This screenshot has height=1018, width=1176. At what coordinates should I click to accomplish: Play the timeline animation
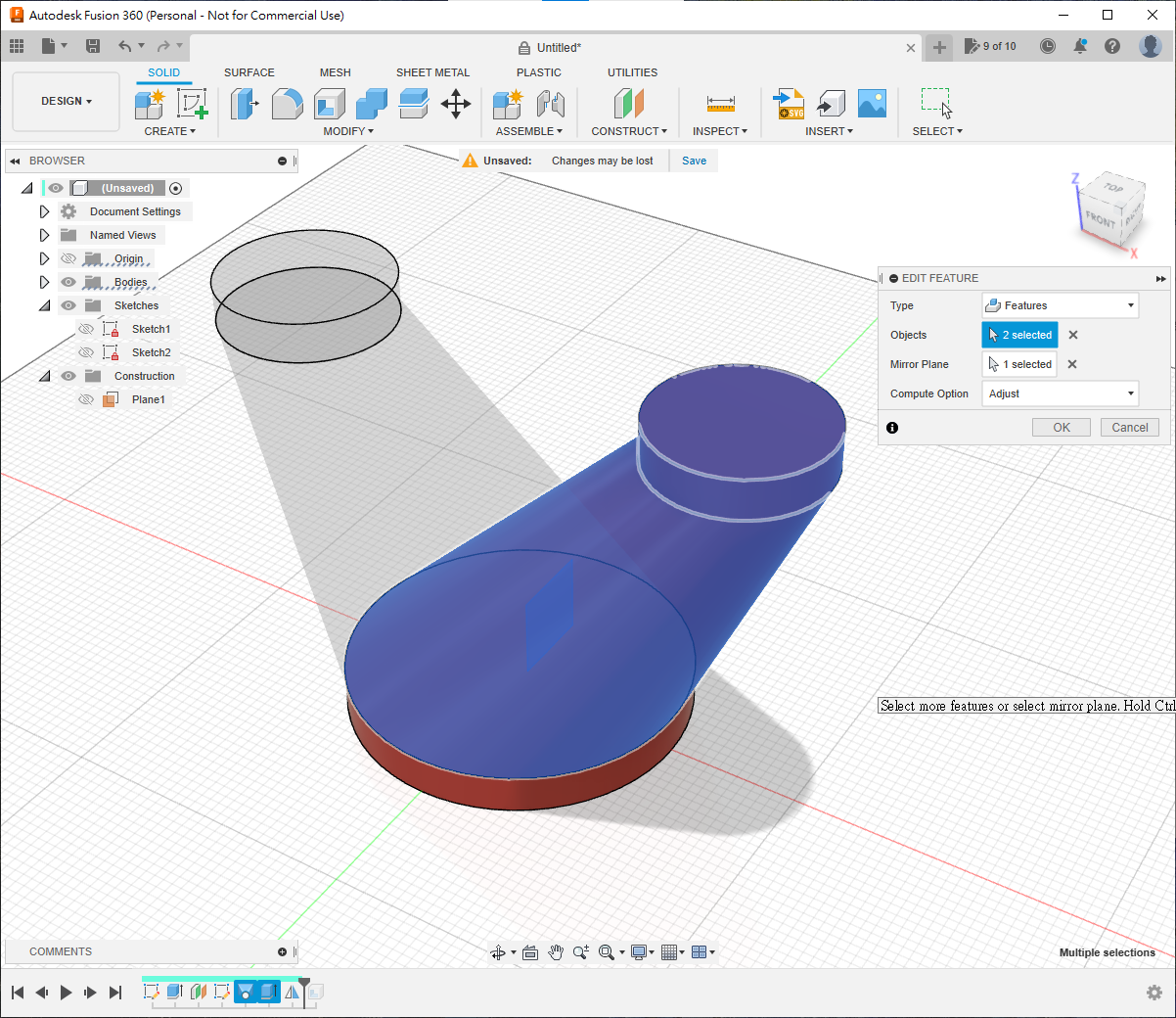[66, 993]
